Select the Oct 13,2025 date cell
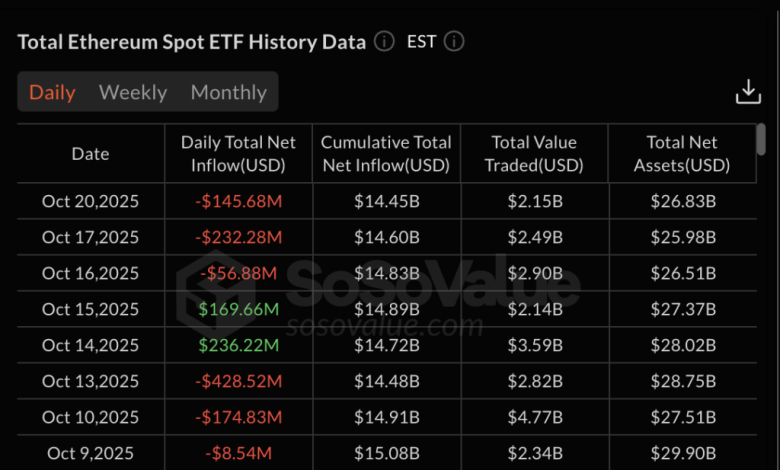Image resolution: width=780 pixels, height=470 pixels. coord(90,381)
